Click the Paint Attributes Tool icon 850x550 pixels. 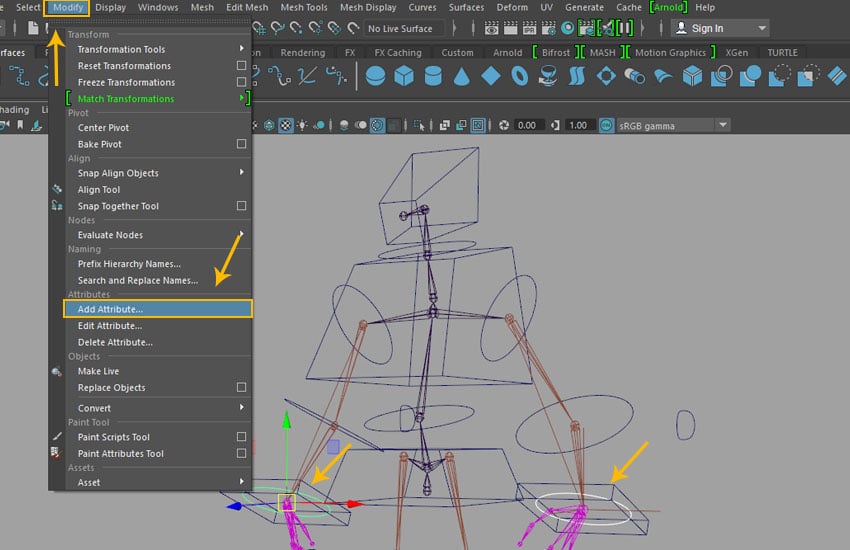57,454
